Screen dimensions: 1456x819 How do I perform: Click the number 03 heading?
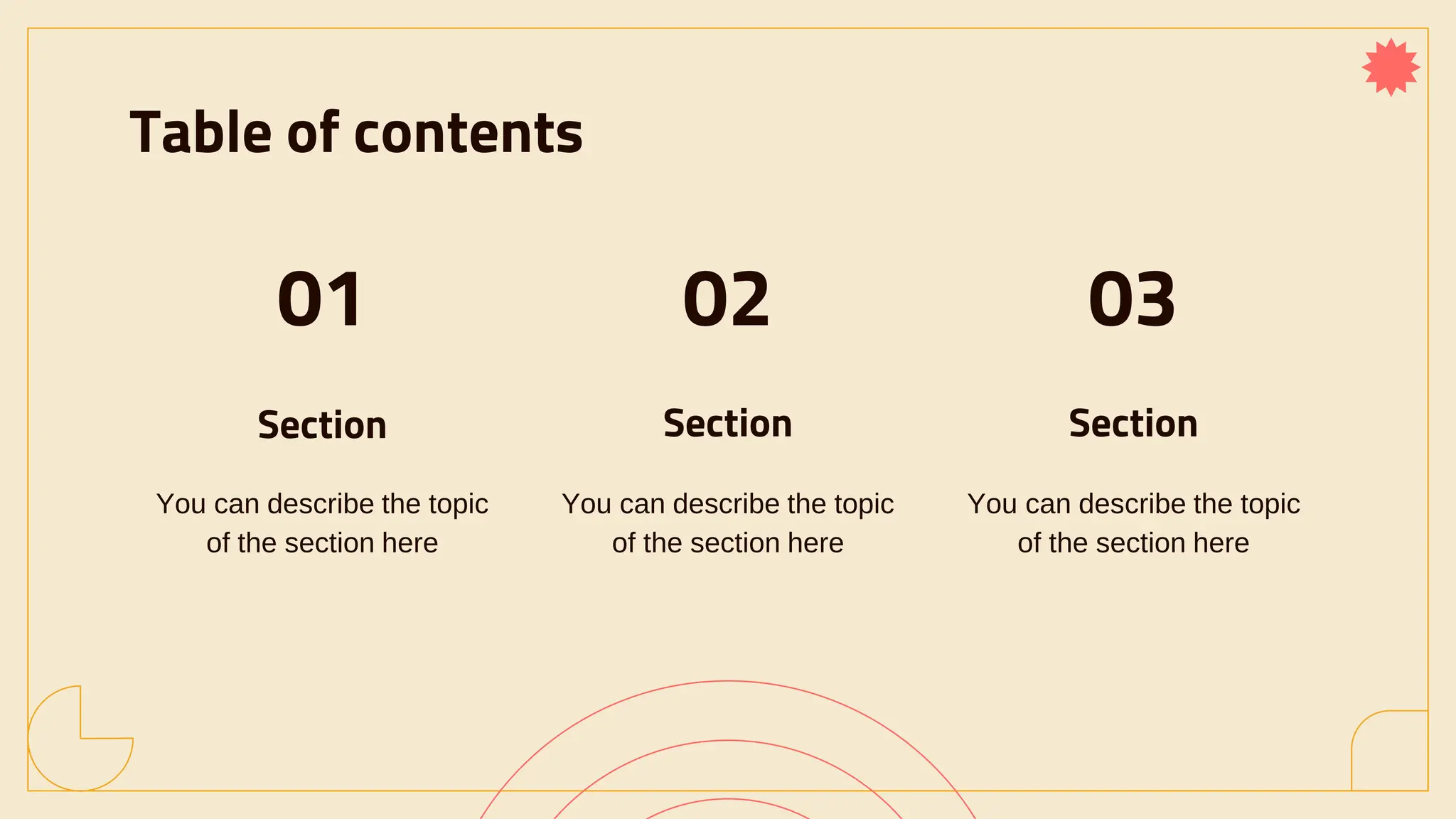(1132, 299)
